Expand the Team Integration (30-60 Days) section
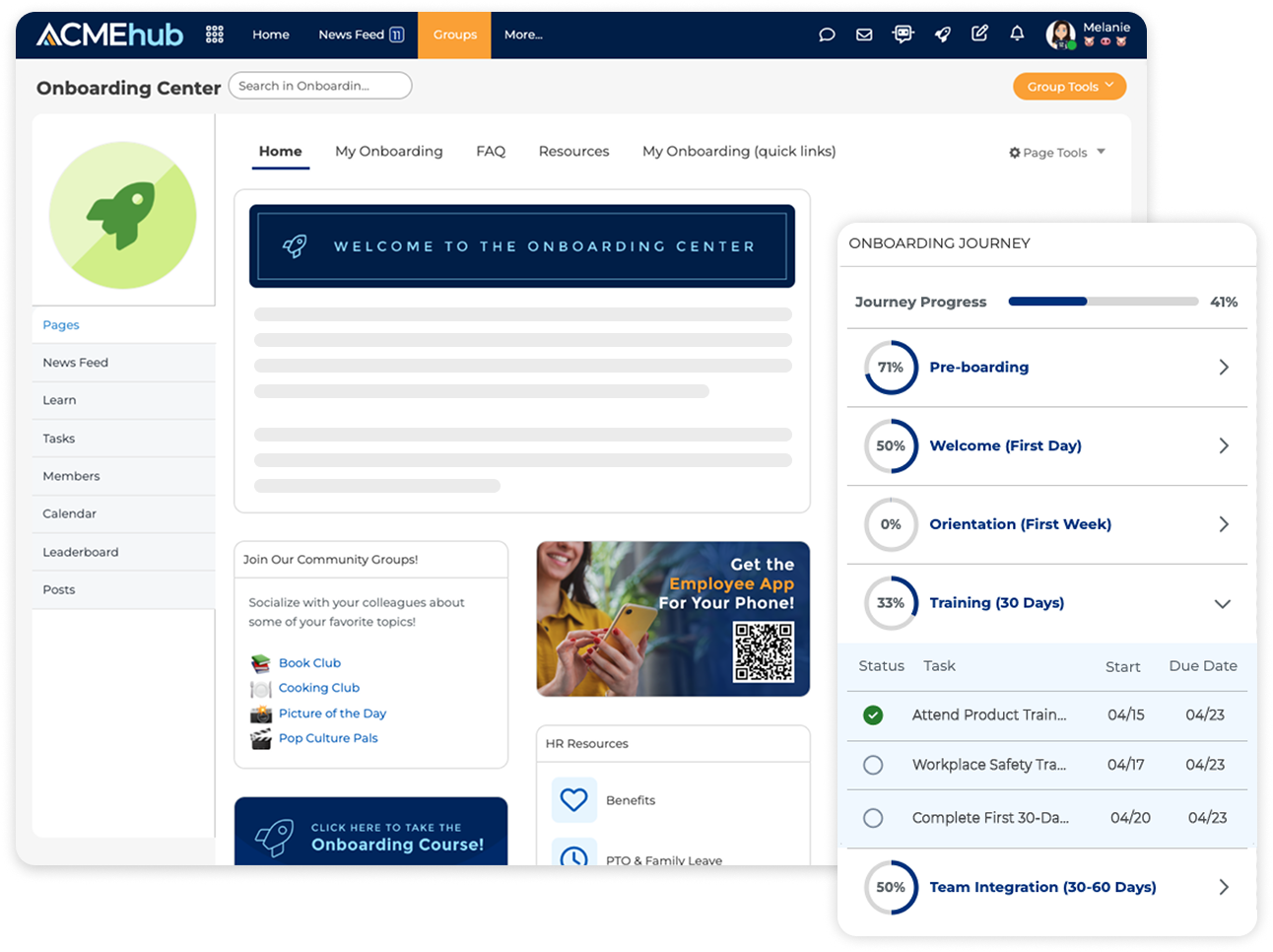 (x=1224, y=887)
